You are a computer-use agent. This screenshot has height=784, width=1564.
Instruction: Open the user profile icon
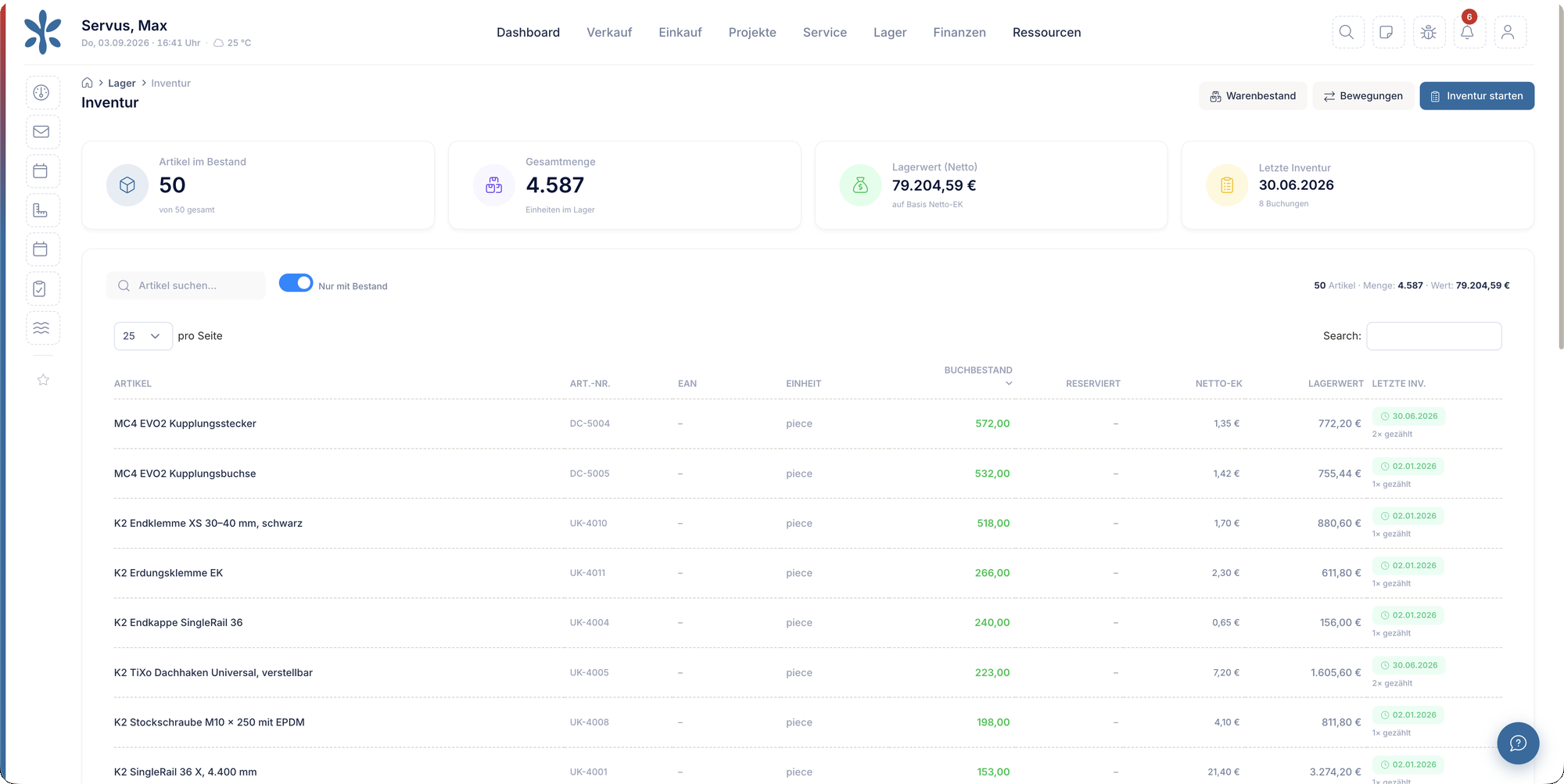coord(1509,32)
